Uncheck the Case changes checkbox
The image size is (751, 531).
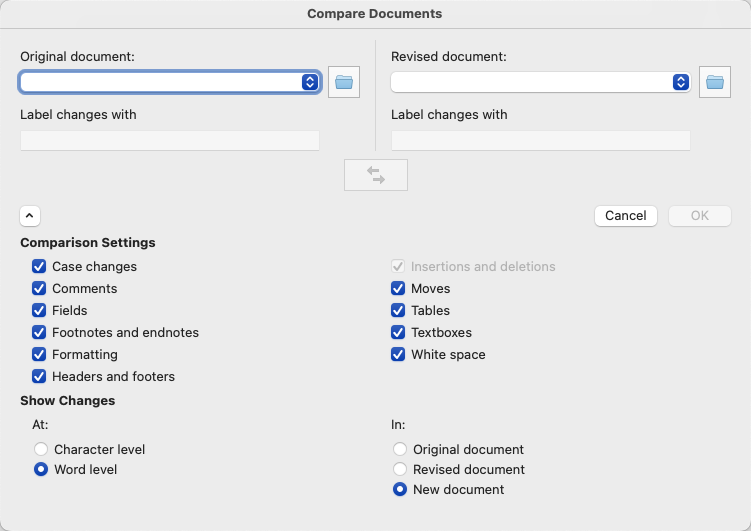point(39,267)
